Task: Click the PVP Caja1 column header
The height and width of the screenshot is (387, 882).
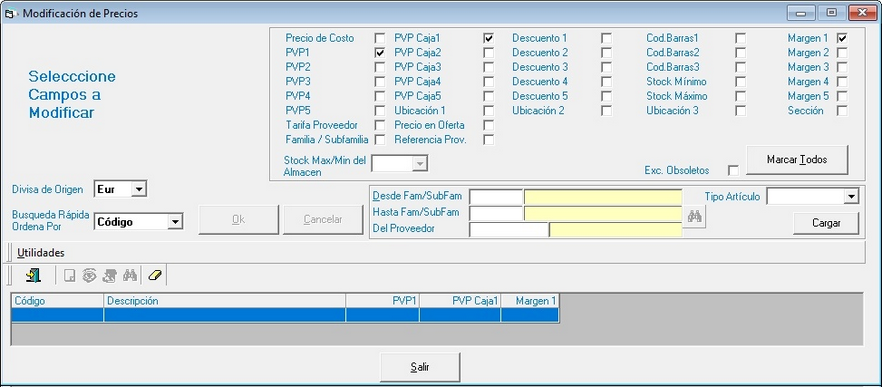Action: pyautogui.click(x=460, y=301)
